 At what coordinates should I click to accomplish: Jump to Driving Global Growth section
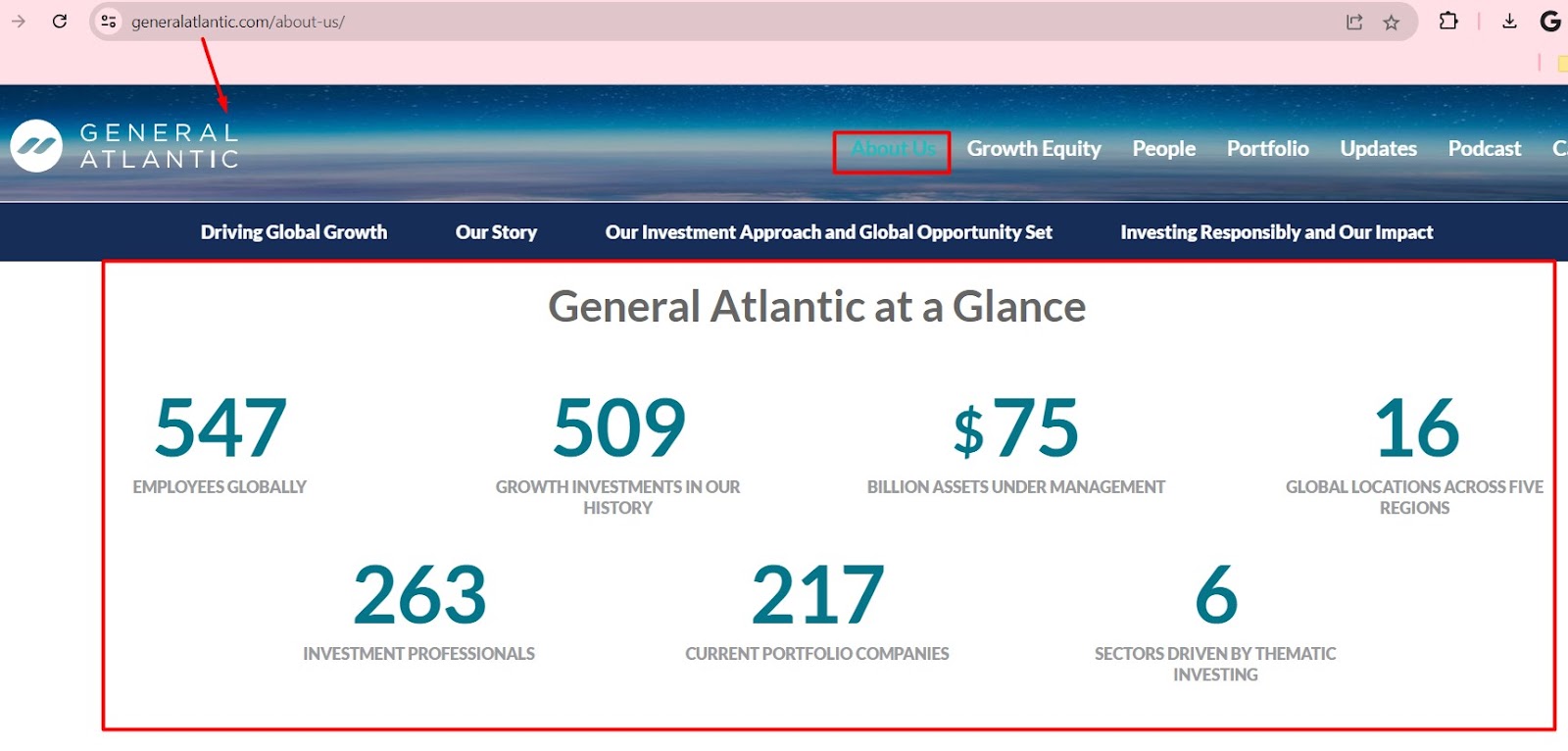tap(294, 232)
